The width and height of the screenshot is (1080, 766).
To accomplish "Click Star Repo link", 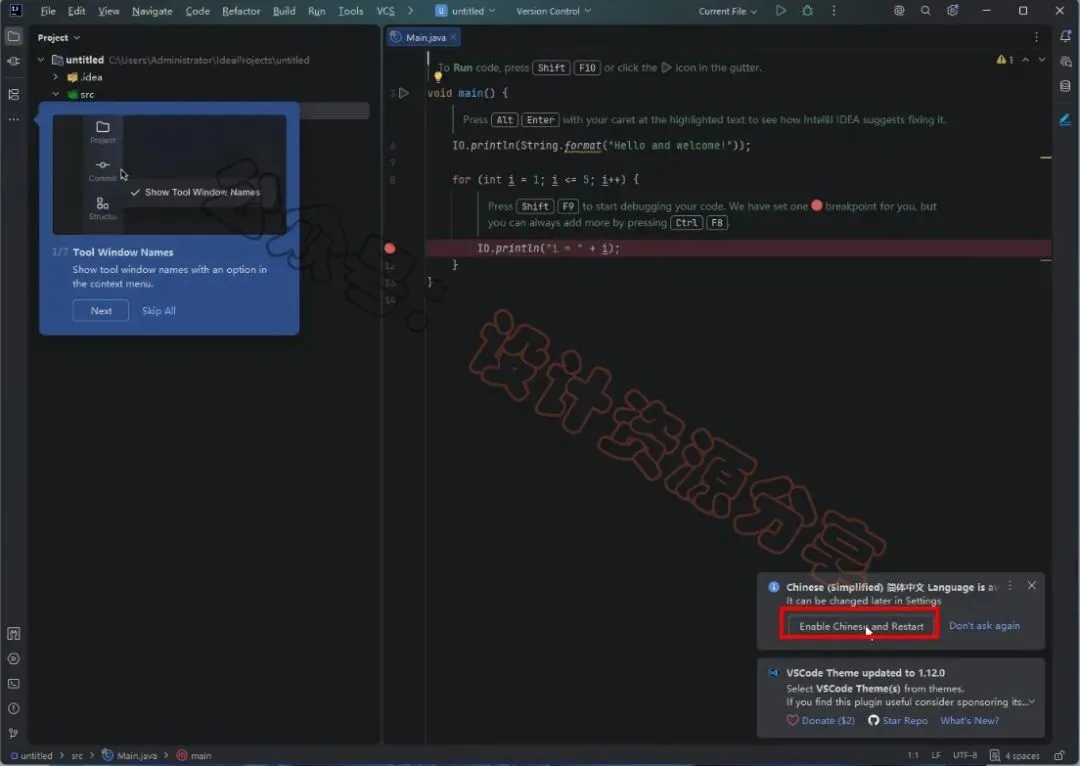I will (x=897, y=721).
